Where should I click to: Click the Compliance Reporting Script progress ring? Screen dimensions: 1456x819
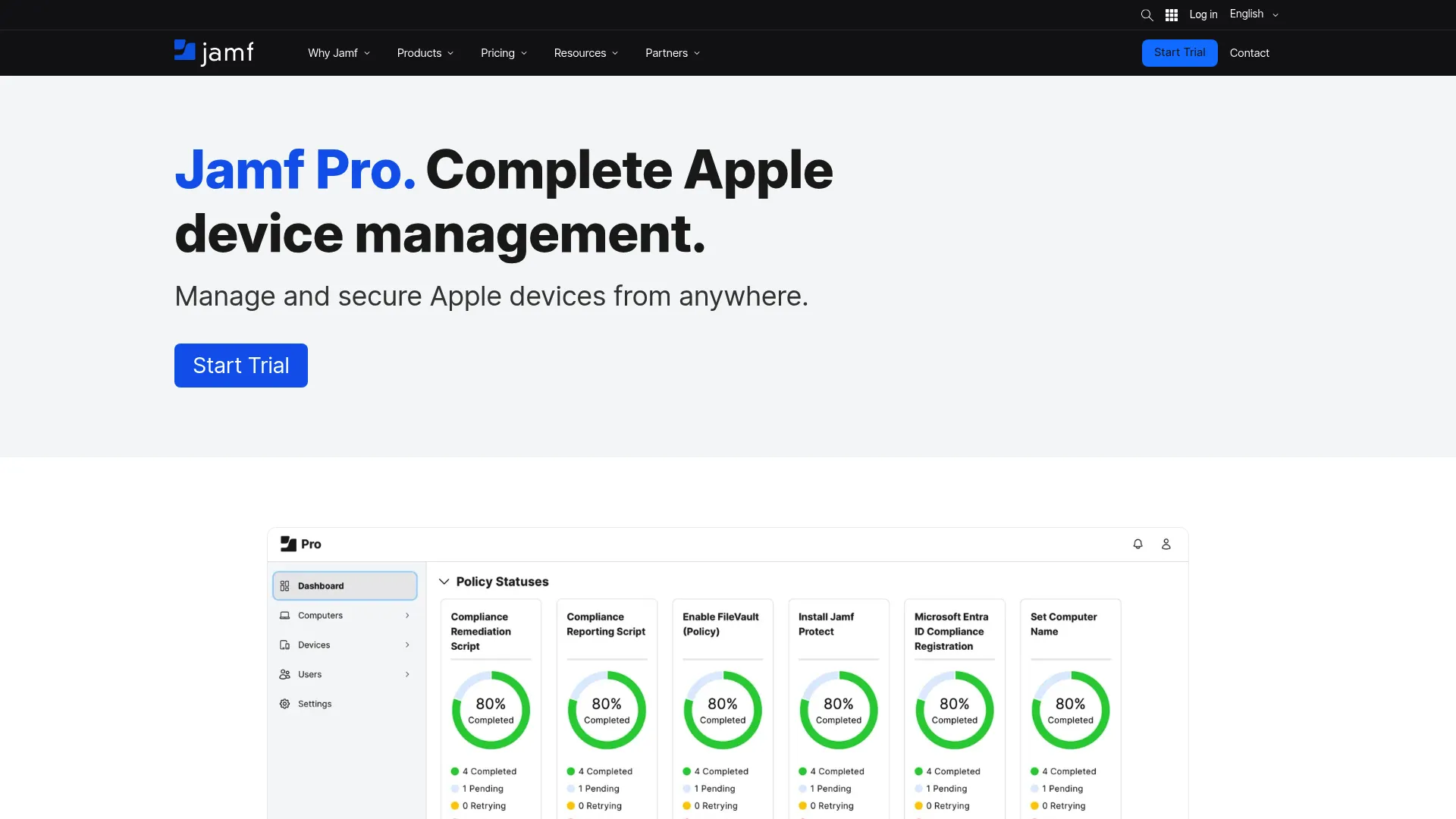[x=607, y=710]
